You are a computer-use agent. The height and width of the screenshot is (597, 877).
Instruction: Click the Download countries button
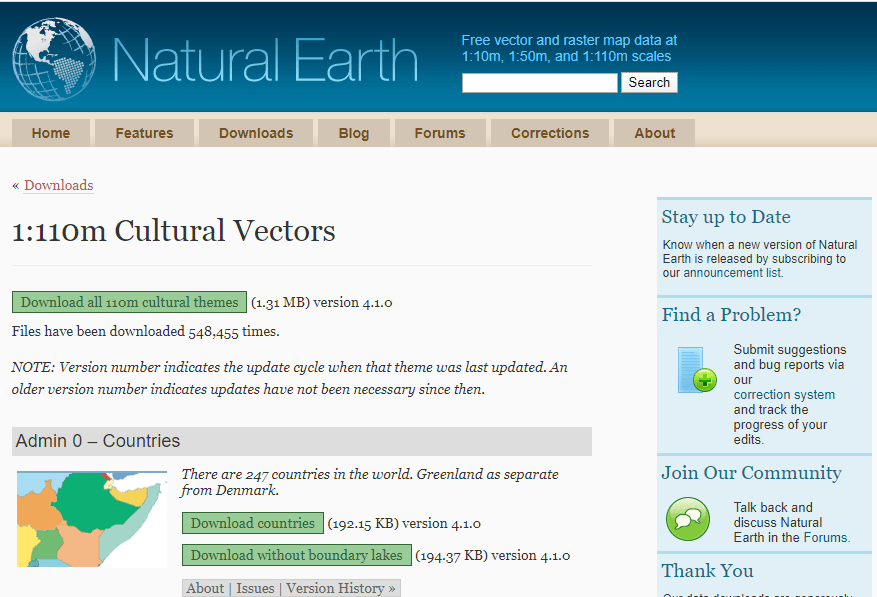253,523
